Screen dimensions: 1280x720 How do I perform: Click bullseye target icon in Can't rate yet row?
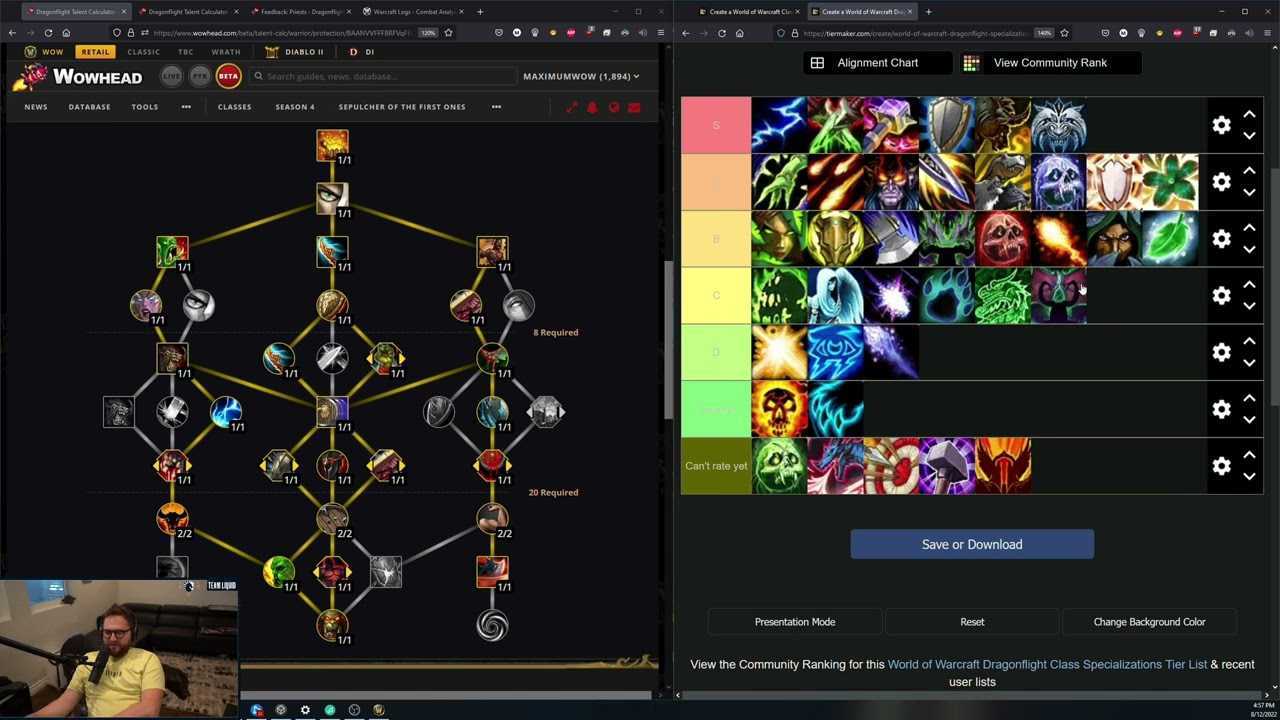pyautogui.click(x=891, y=466)
